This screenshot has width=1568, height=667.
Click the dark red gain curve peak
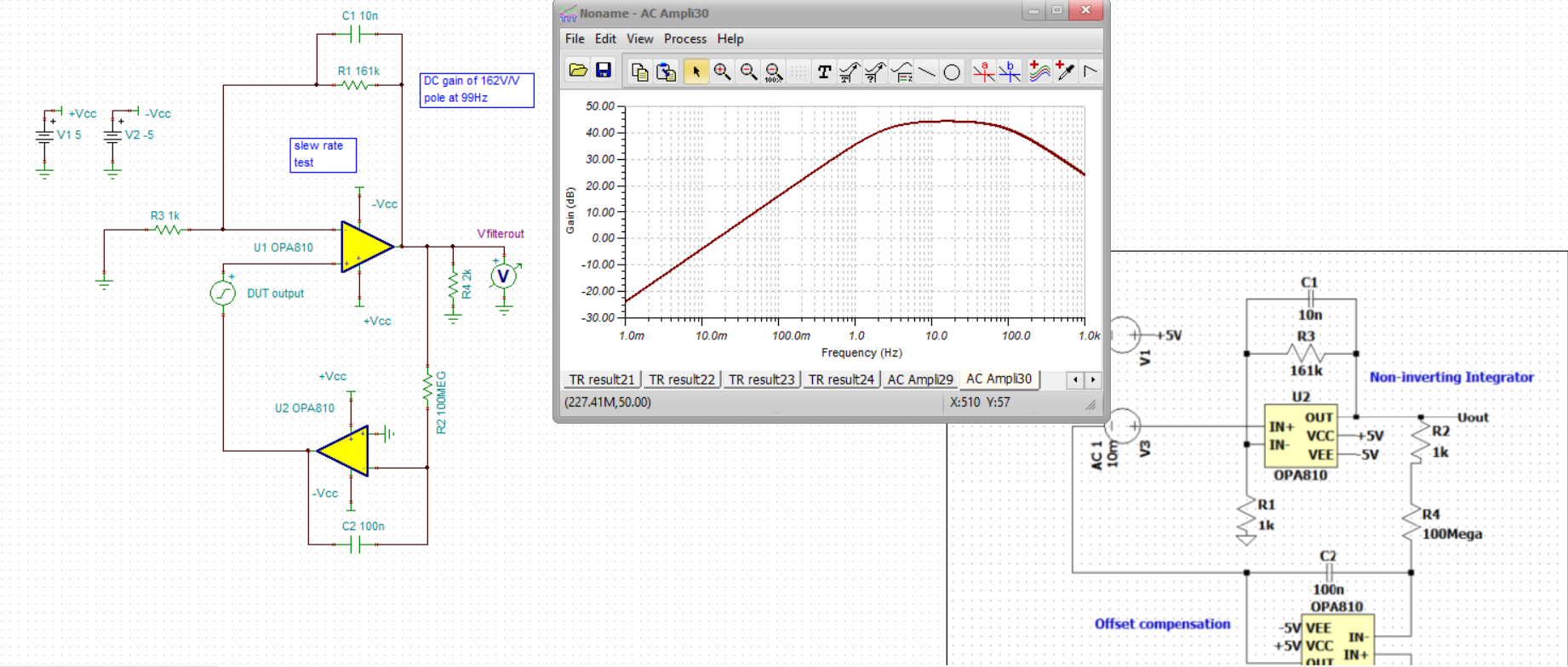coord(947,121)
